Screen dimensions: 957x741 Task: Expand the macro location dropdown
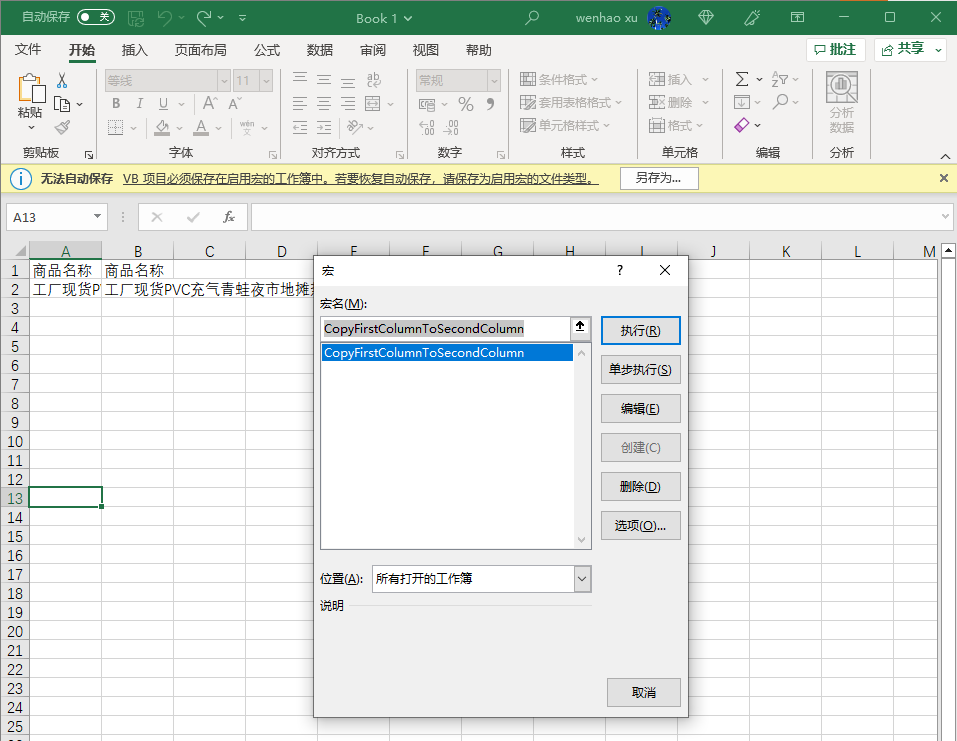[x=582, y=579]
